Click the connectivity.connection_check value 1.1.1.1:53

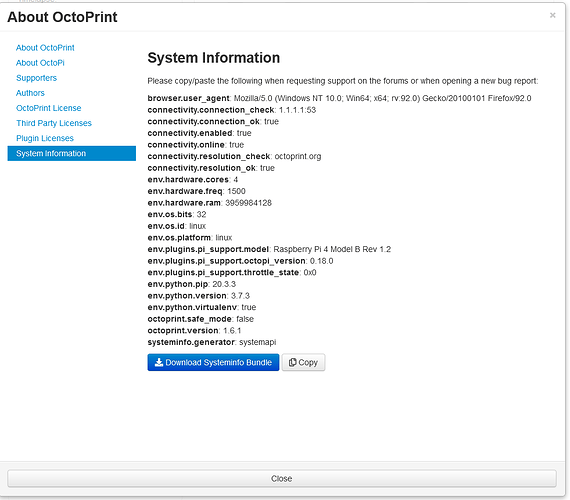(x=297, y=110)
